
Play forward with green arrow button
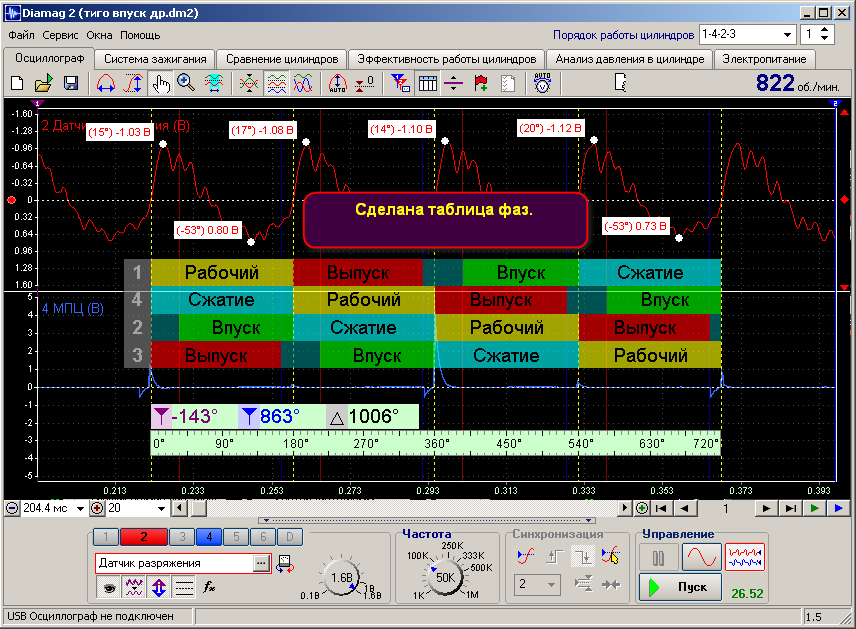pos(814,509)
